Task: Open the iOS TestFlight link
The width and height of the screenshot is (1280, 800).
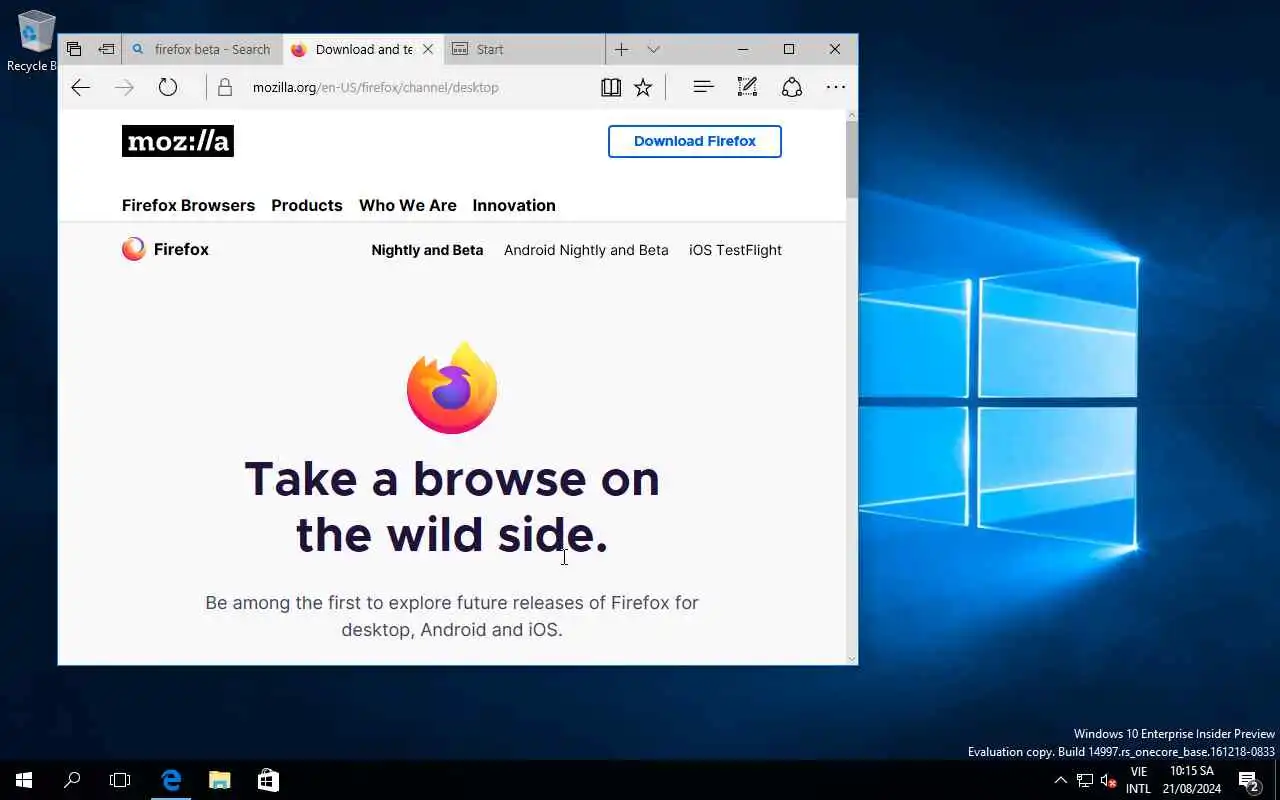Action: coord(735,250)
